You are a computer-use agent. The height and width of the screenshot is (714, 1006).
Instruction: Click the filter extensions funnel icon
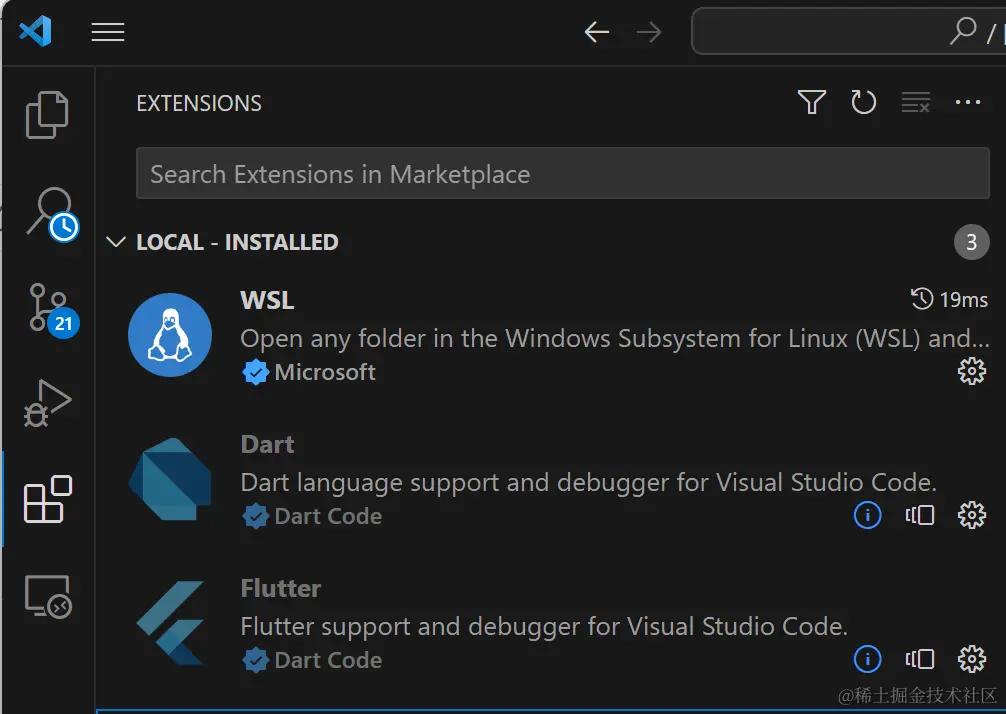coord(811,102)
